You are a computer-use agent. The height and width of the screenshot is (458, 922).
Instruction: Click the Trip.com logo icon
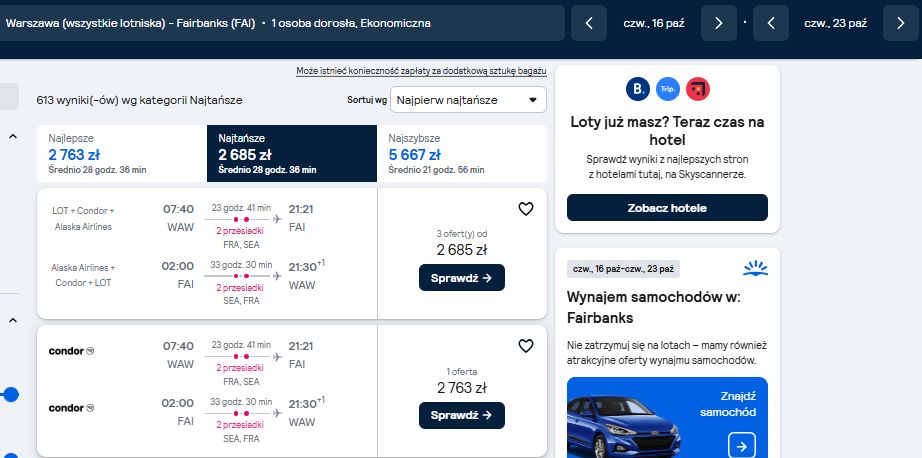(668, 89)
